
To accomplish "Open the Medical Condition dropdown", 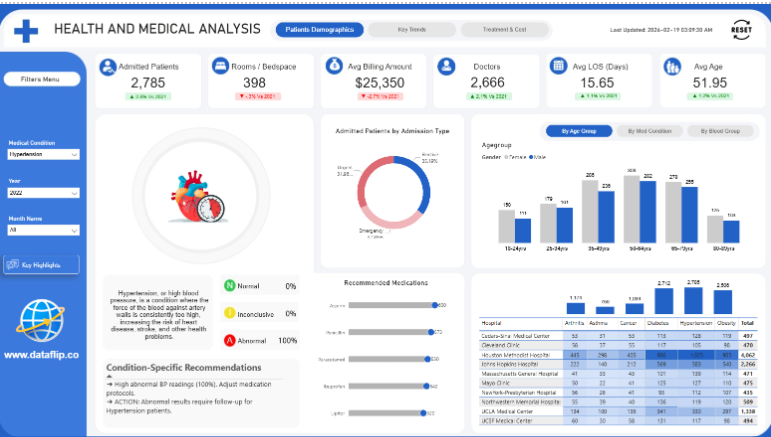I will tap(43, 155).
